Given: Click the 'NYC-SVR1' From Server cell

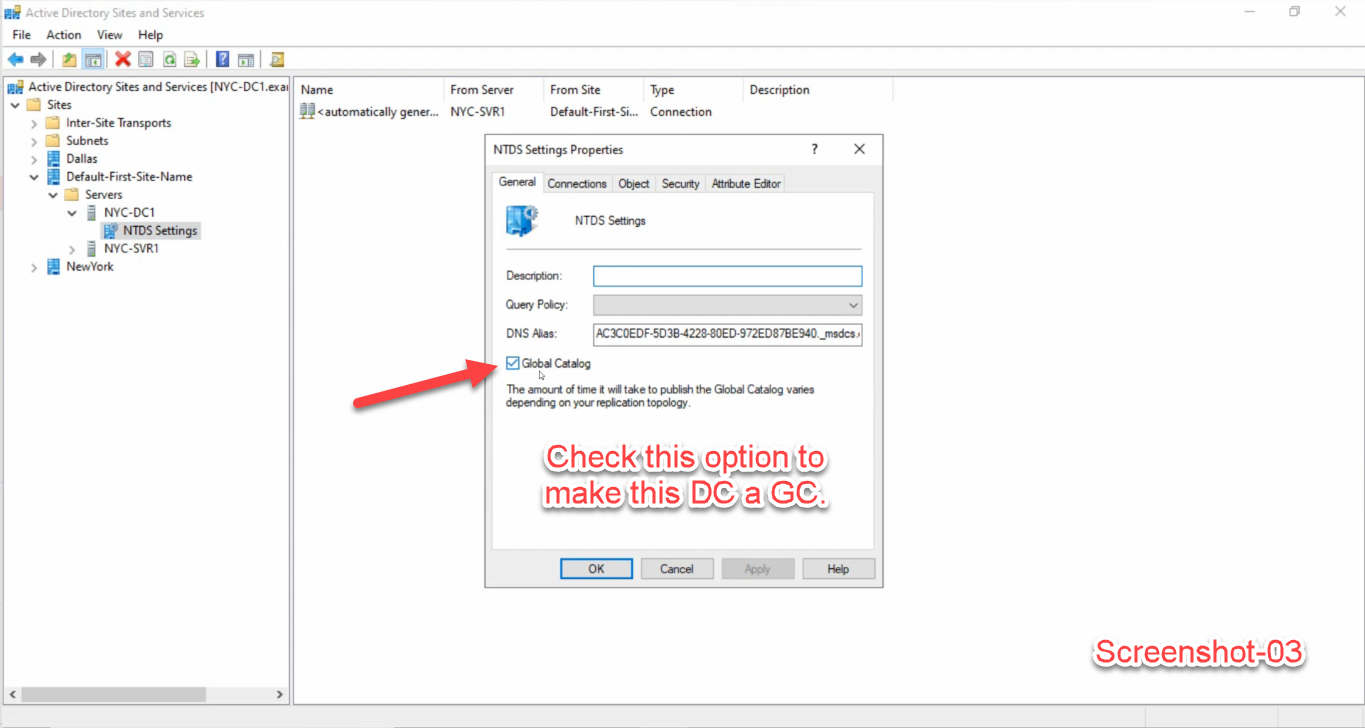Looking at the screenshot, I should point(478,112).
